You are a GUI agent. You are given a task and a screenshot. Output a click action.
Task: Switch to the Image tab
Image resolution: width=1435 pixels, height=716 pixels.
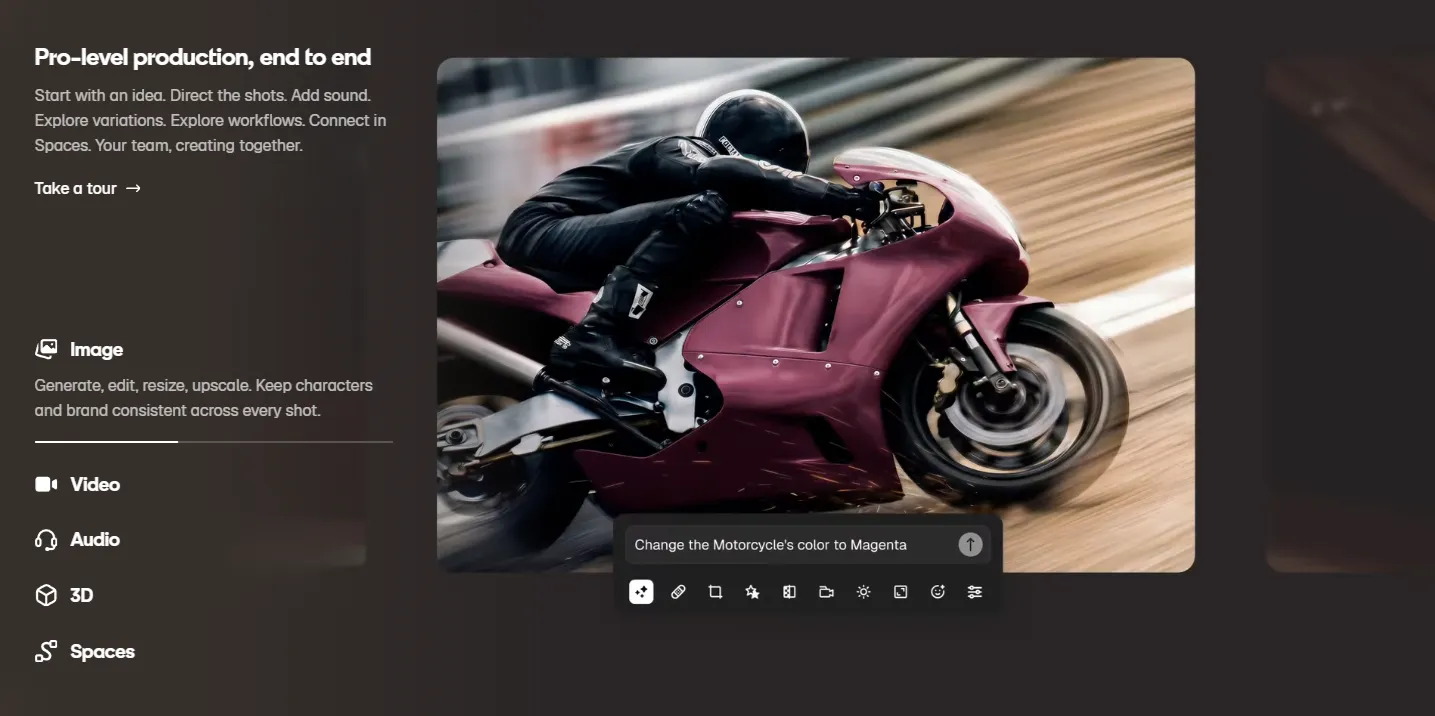click(x=79, y=349)
